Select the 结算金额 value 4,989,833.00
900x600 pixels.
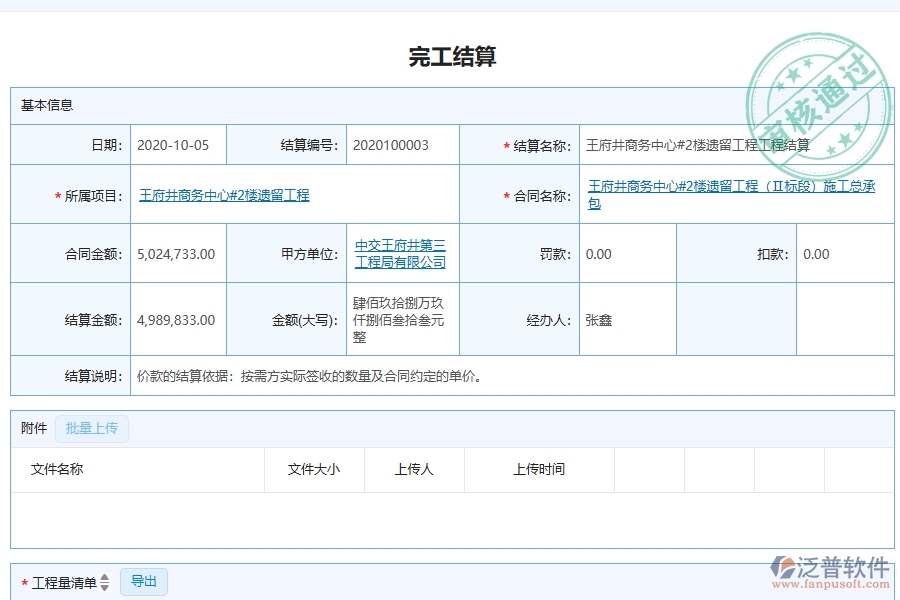[177, 318]
